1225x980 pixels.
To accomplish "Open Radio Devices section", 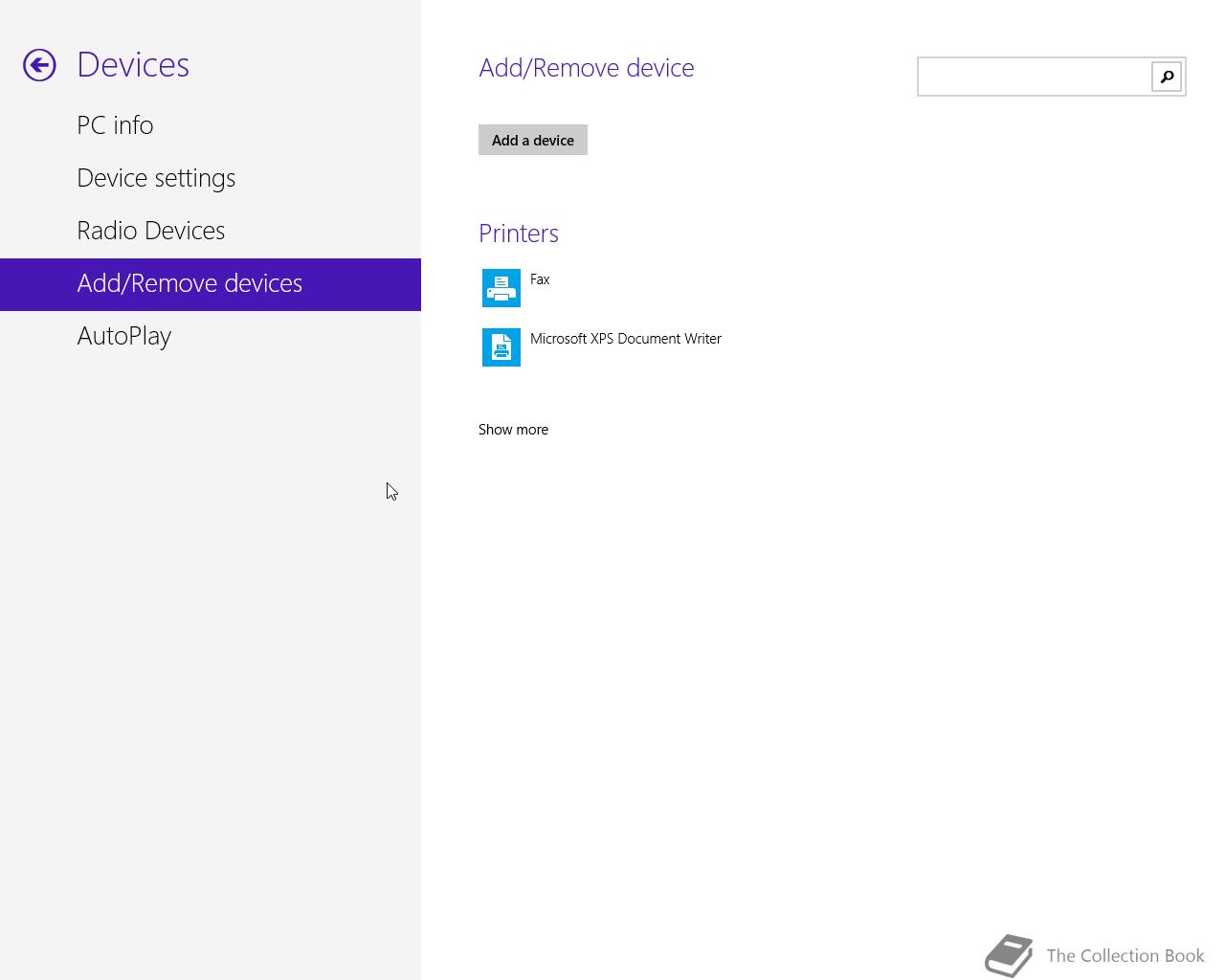I will point(211,231).
